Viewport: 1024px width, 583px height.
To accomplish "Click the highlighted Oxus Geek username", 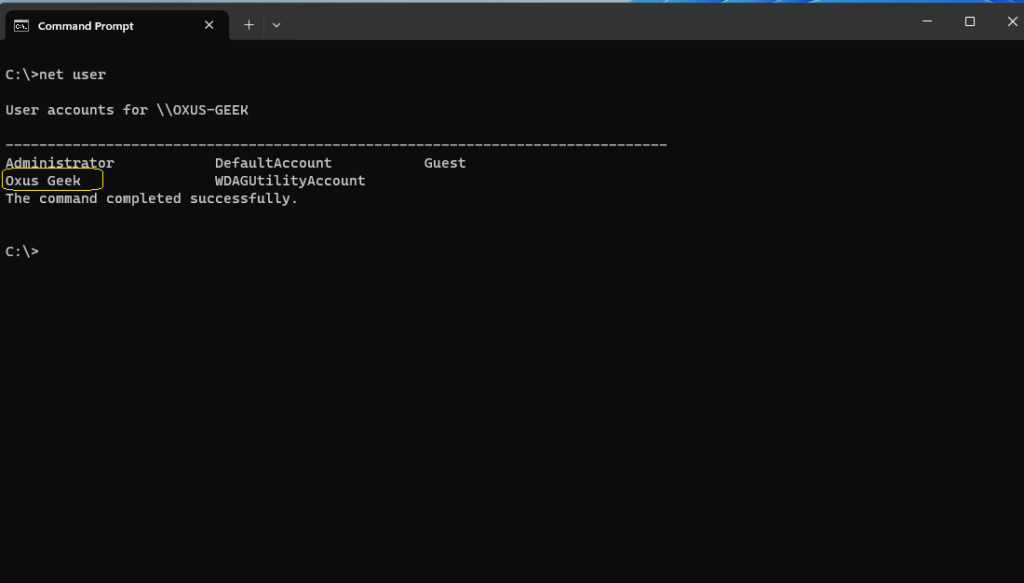I will click(43, 180).
